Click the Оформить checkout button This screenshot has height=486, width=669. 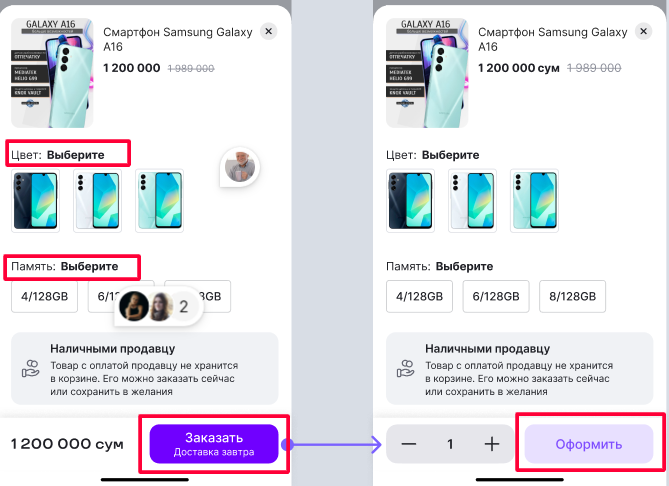pyautogui.click(x=589, y=444)
